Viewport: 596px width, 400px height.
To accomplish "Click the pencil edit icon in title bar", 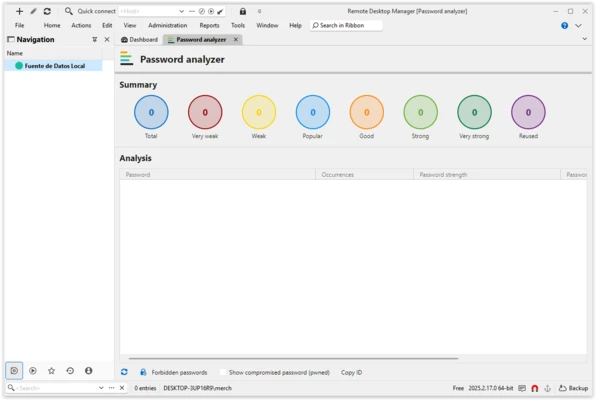I will [x=33, y=11].
